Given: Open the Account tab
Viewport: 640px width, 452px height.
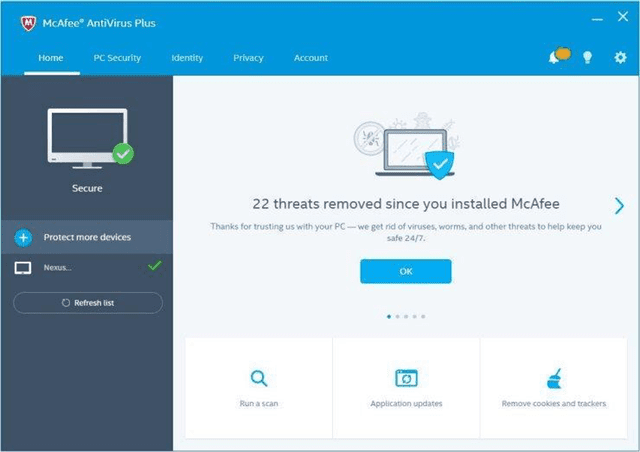Looking at the screenshot, I should coord(310,58).
